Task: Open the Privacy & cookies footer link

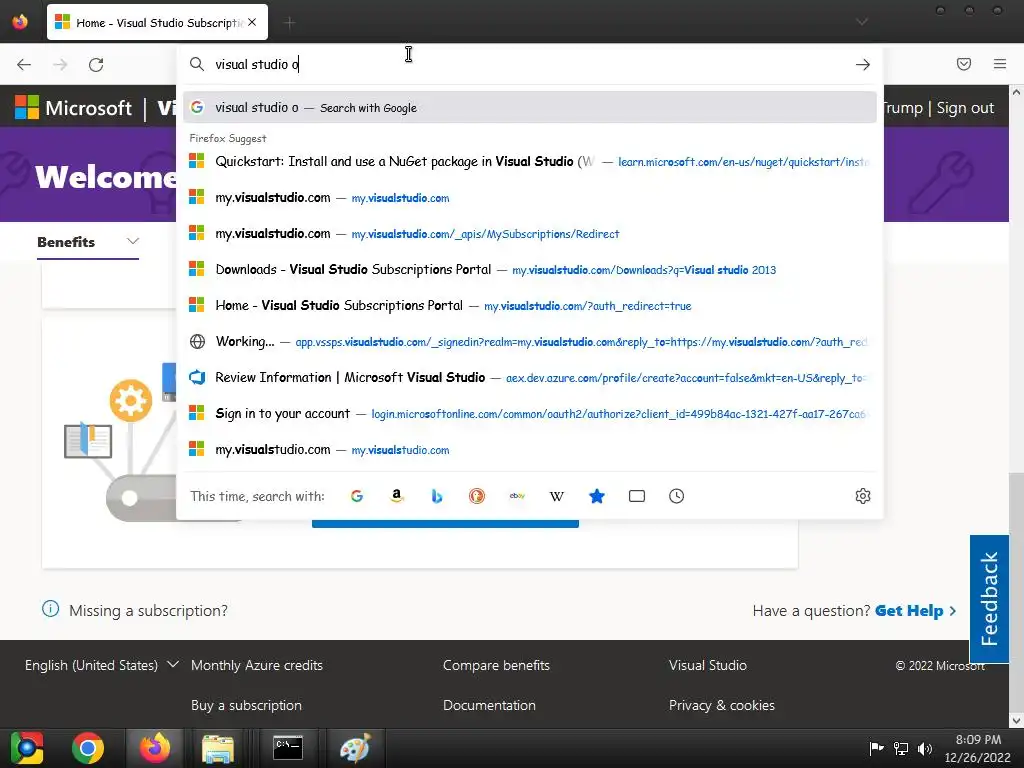Action: (722, 705)
